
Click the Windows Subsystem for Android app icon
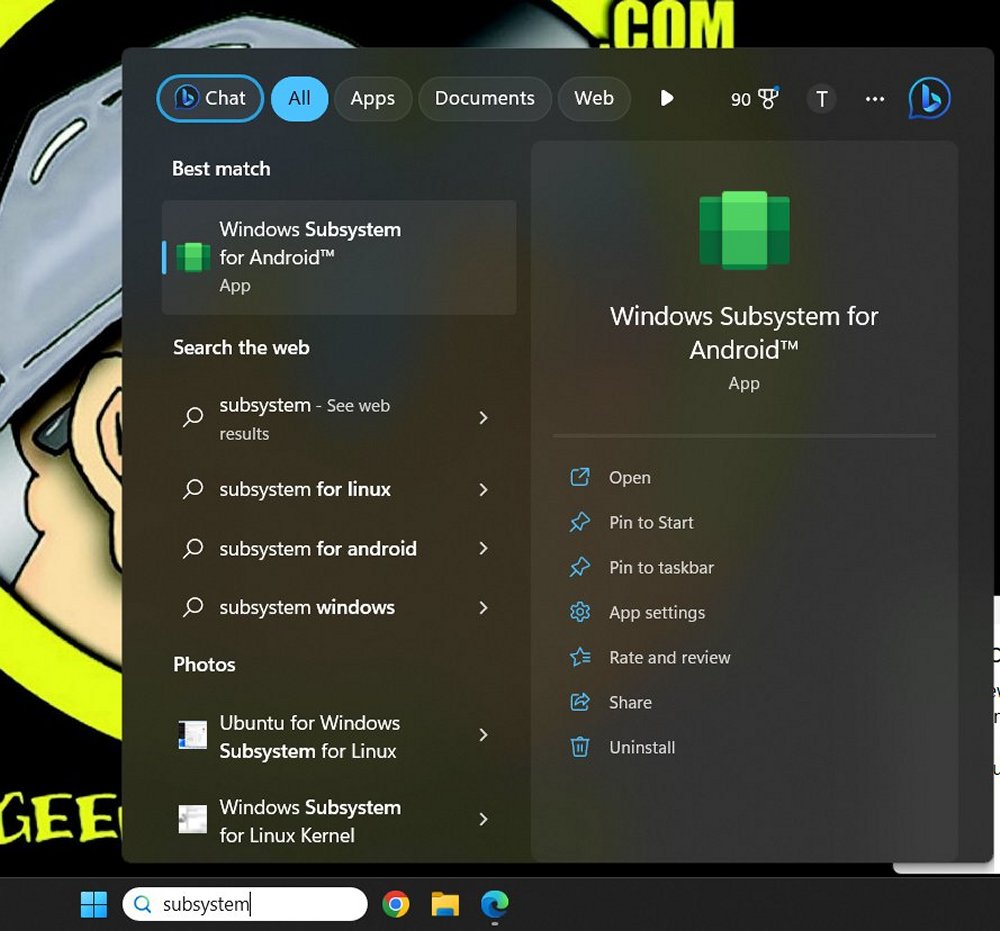point(192,257)
